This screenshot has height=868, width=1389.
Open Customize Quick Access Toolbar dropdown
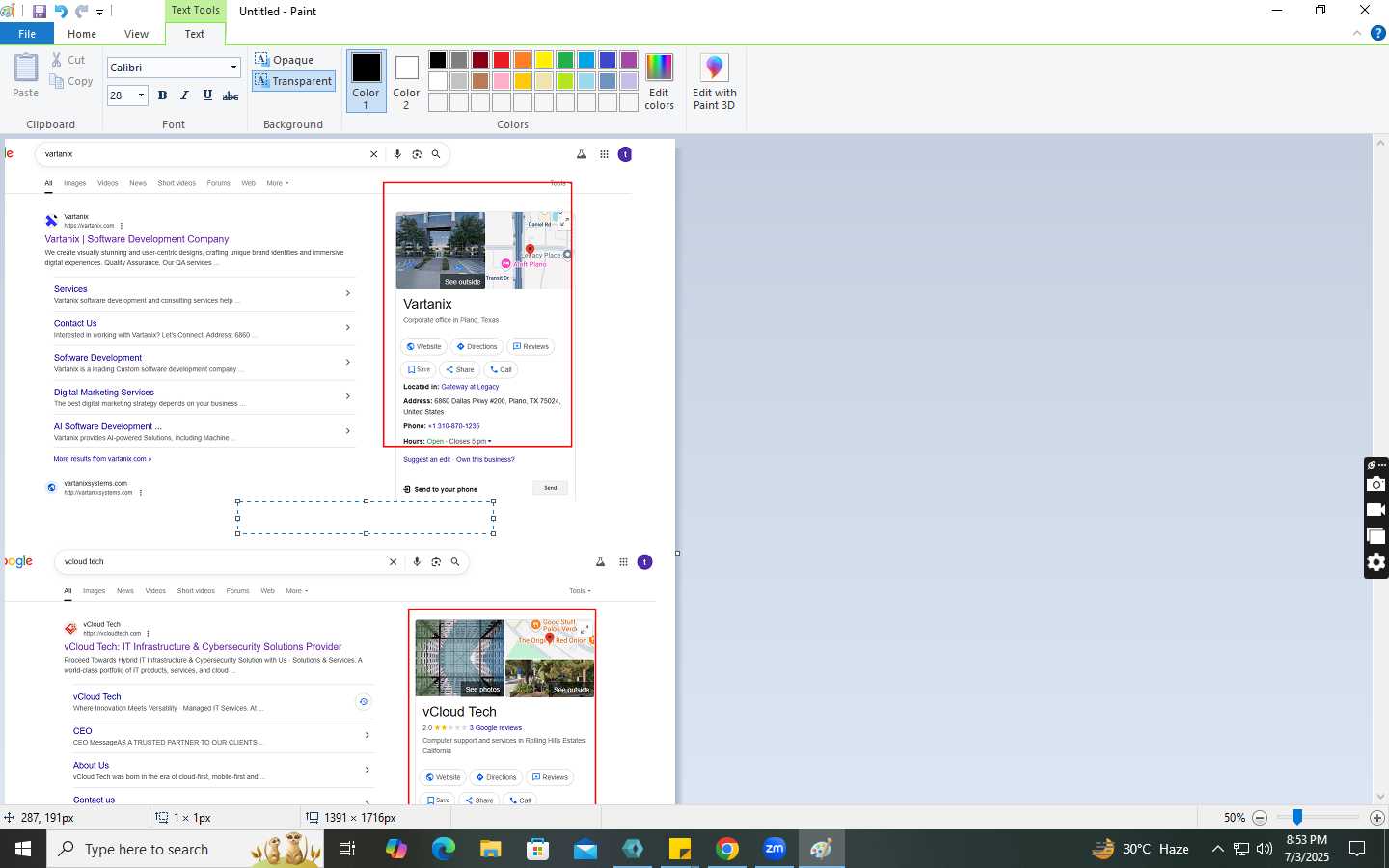pos(99,13)
